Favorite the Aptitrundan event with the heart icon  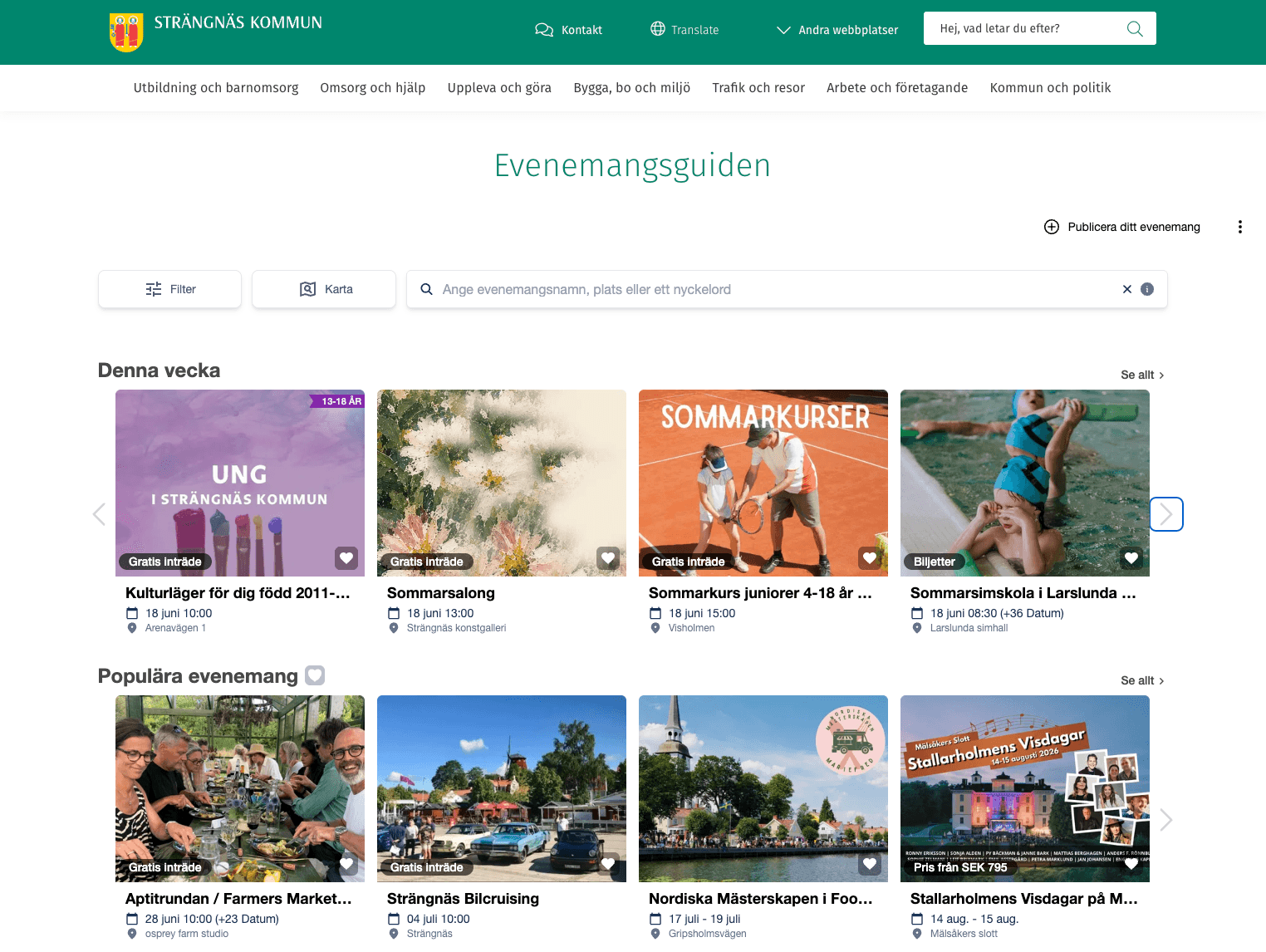346,864
